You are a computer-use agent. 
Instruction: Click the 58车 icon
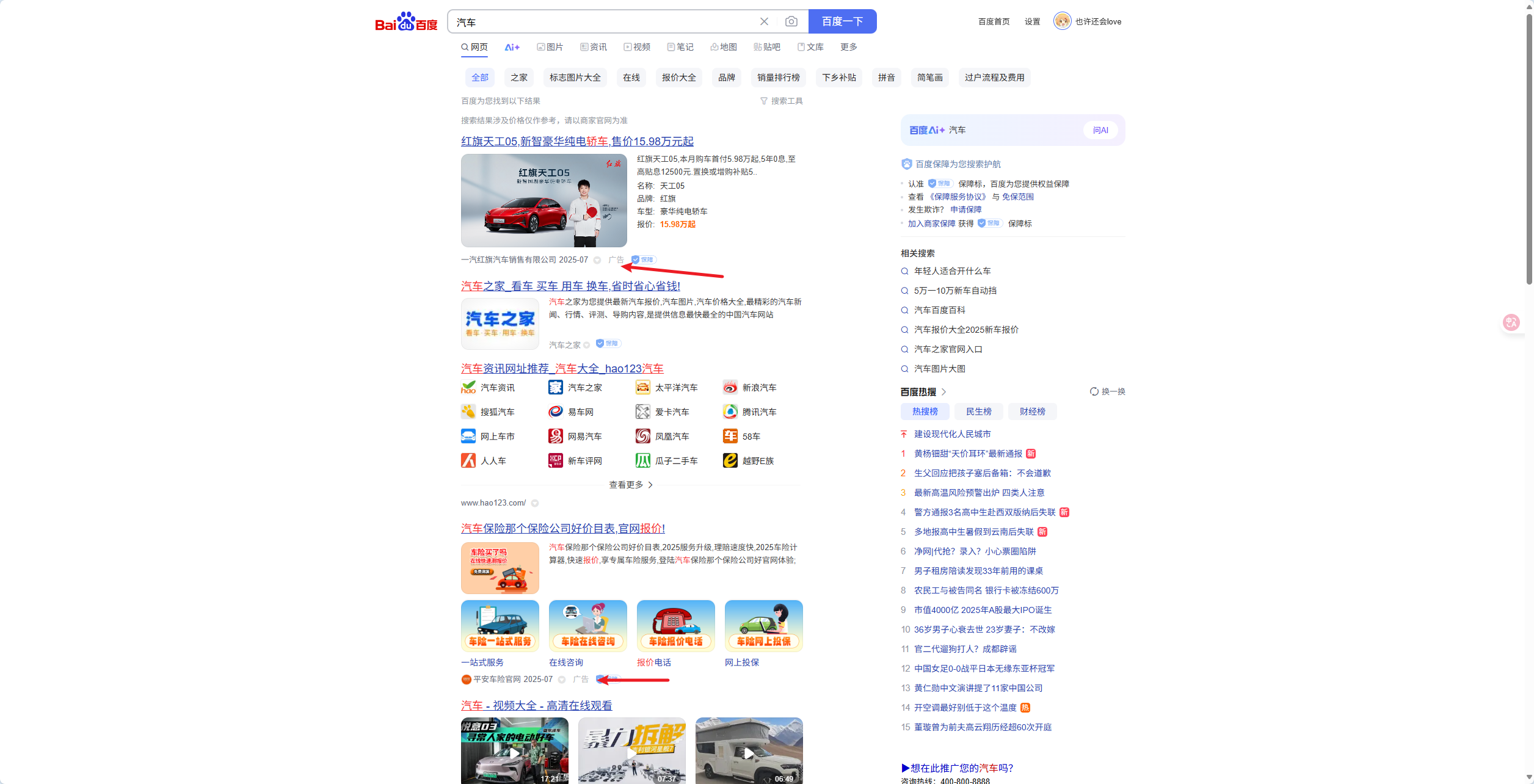coord(730,437)
